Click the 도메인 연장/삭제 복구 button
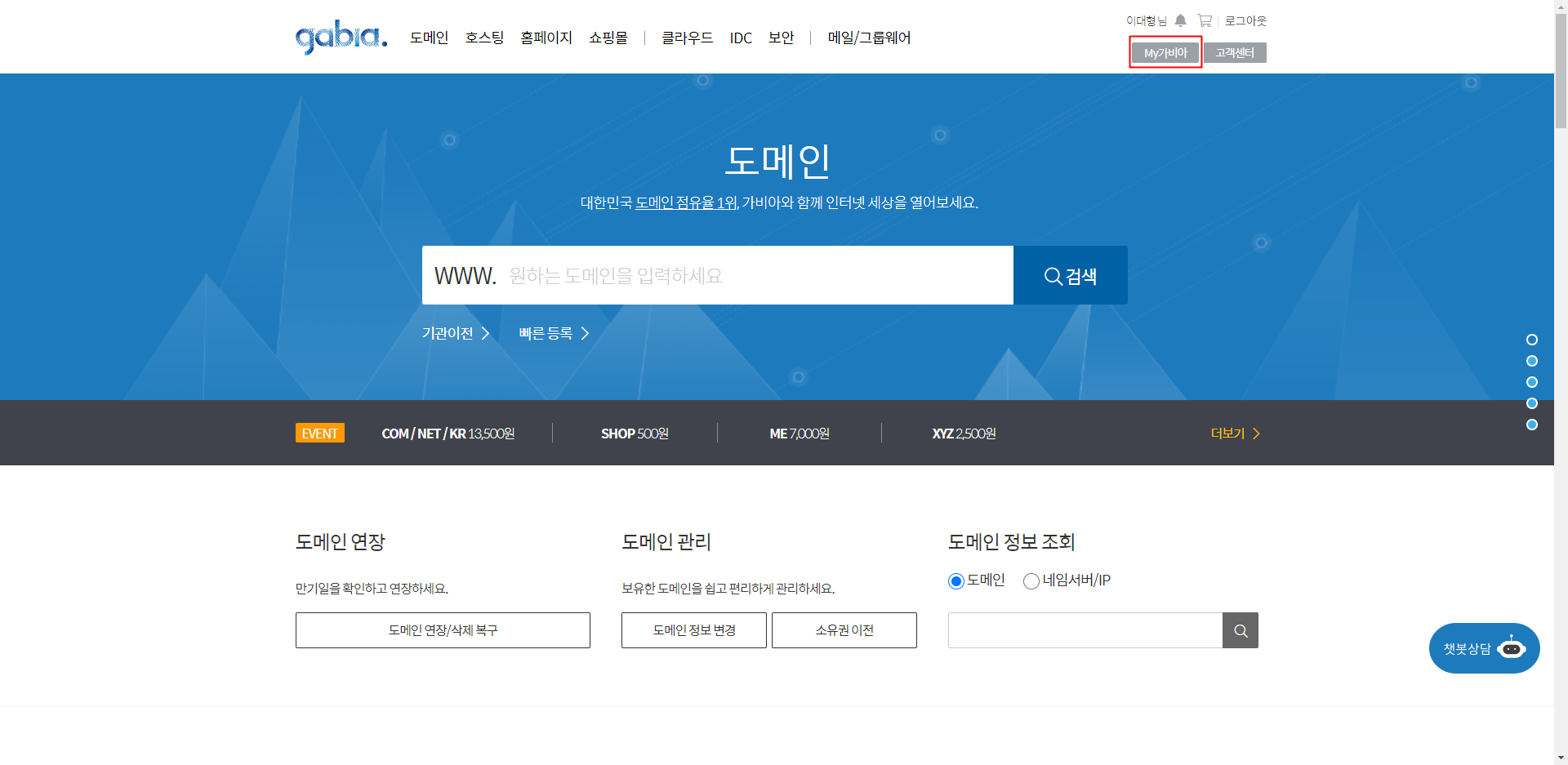Screen dimensions: 1568x765 click(x=443, y=630)
